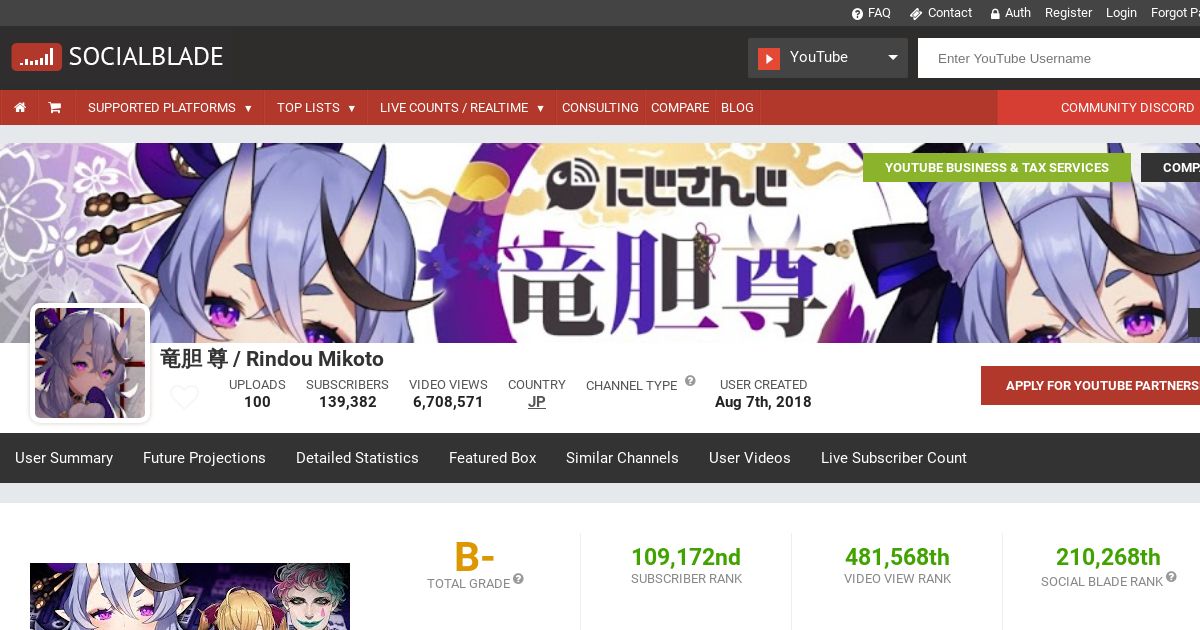Click the Social Blade logo
The height and width of the screenshot is (630, 1200).
click(117, 57)
